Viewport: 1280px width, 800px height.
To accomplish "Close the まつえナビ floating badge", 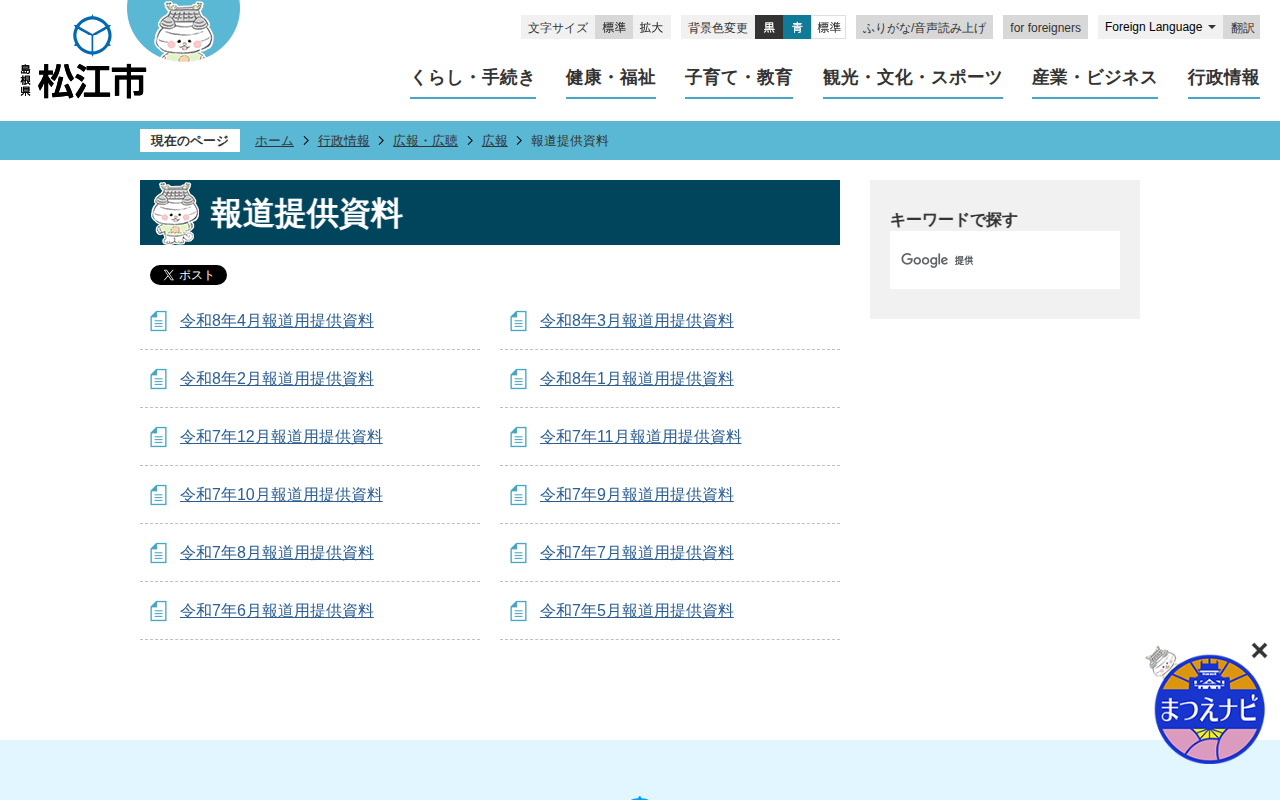I will 1259,651.
